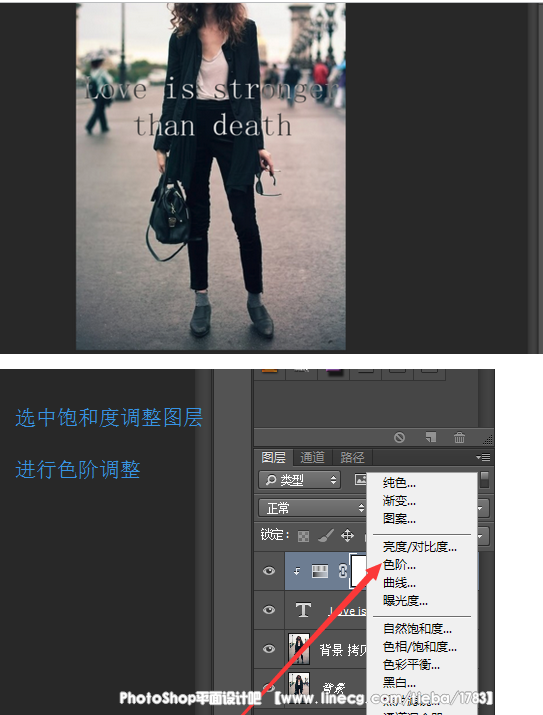Screen dimensions: 543x715
Task: Select 图案... fill layer option
Action: coord(399,518)
